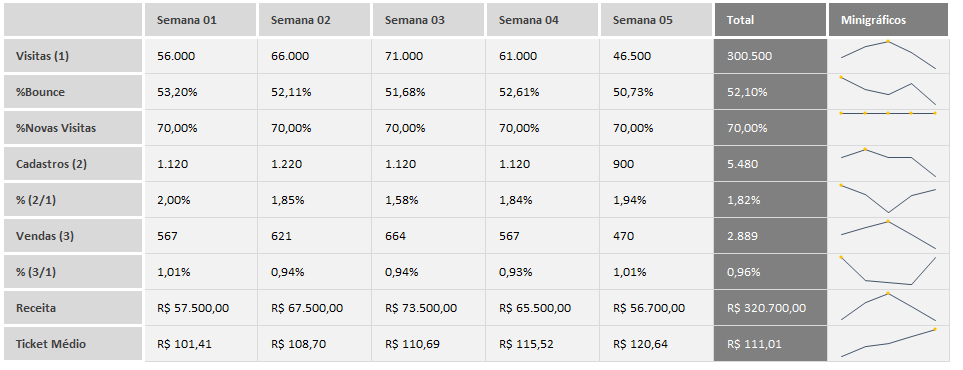Click the Cadastros sparkline chart
The height and width of the screenshot is (370, 963).
(x=888, y=163)
